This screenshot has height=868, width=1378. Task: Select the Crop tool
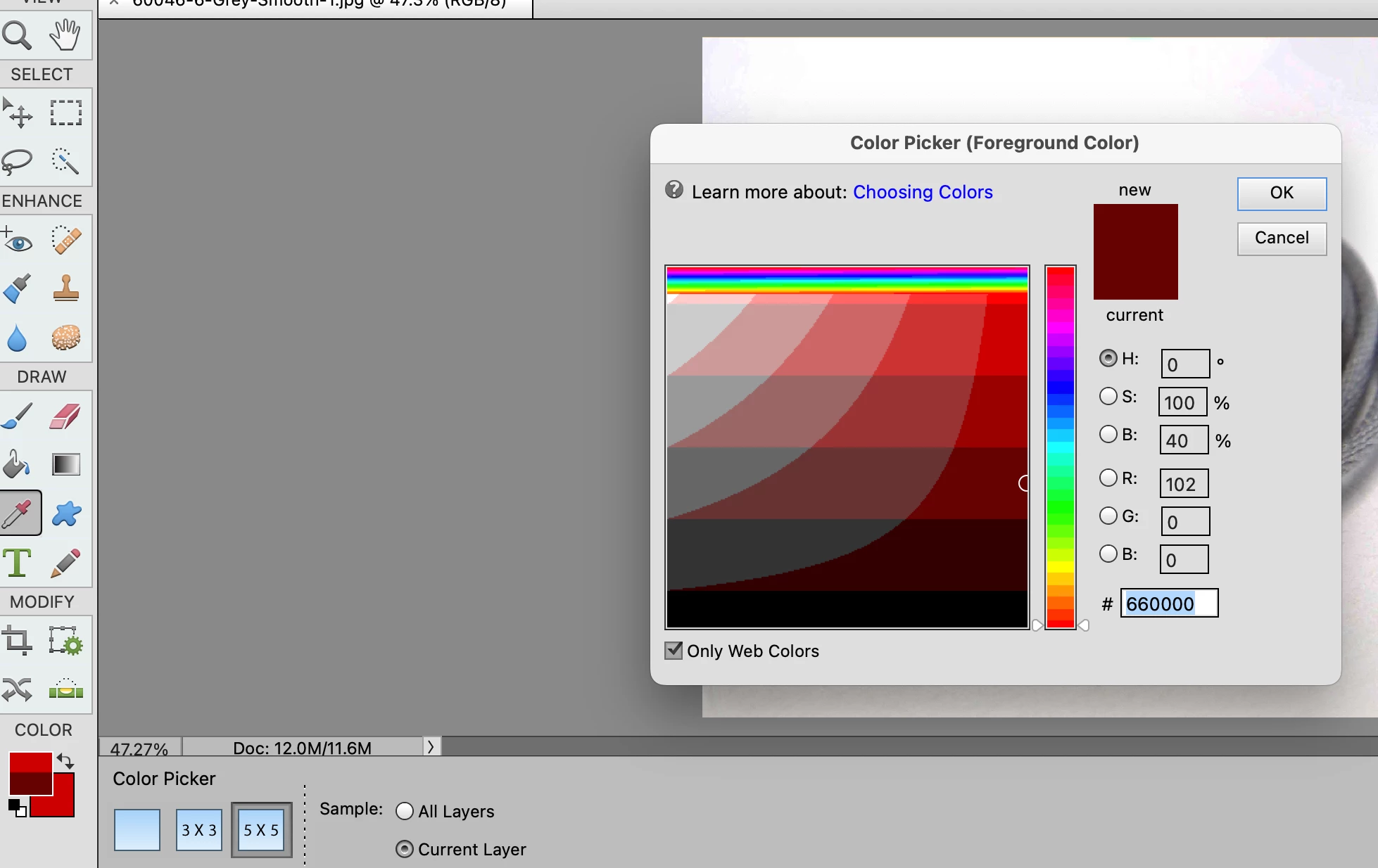click(18, 641)
